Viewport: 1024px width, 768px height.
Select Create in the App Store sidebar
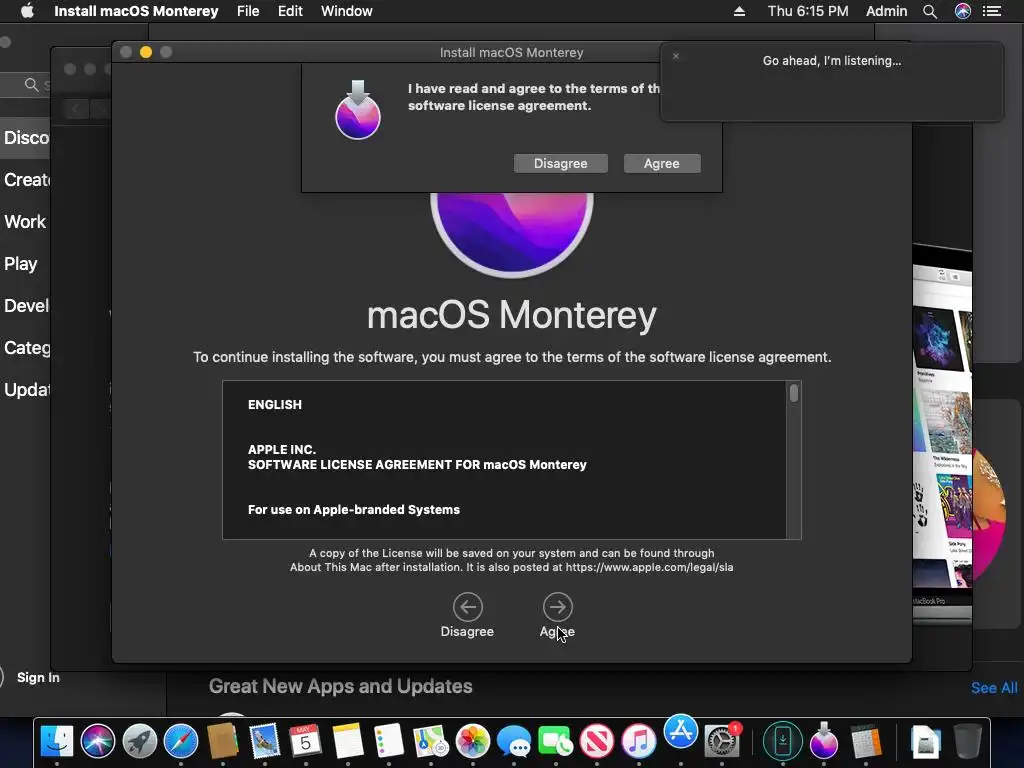[25, 180]
